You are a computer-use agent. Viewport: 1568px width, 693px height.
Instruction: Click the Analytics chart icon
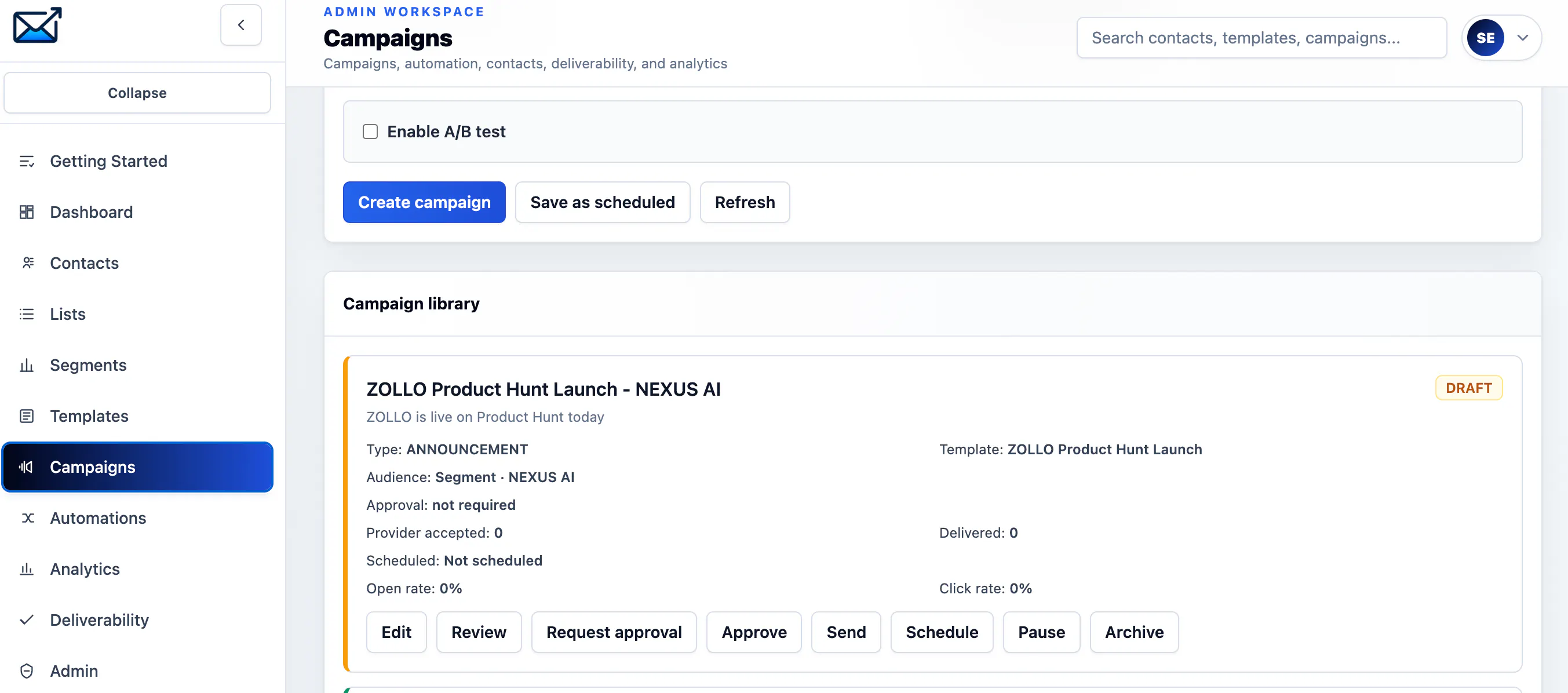tap(27, 569)
